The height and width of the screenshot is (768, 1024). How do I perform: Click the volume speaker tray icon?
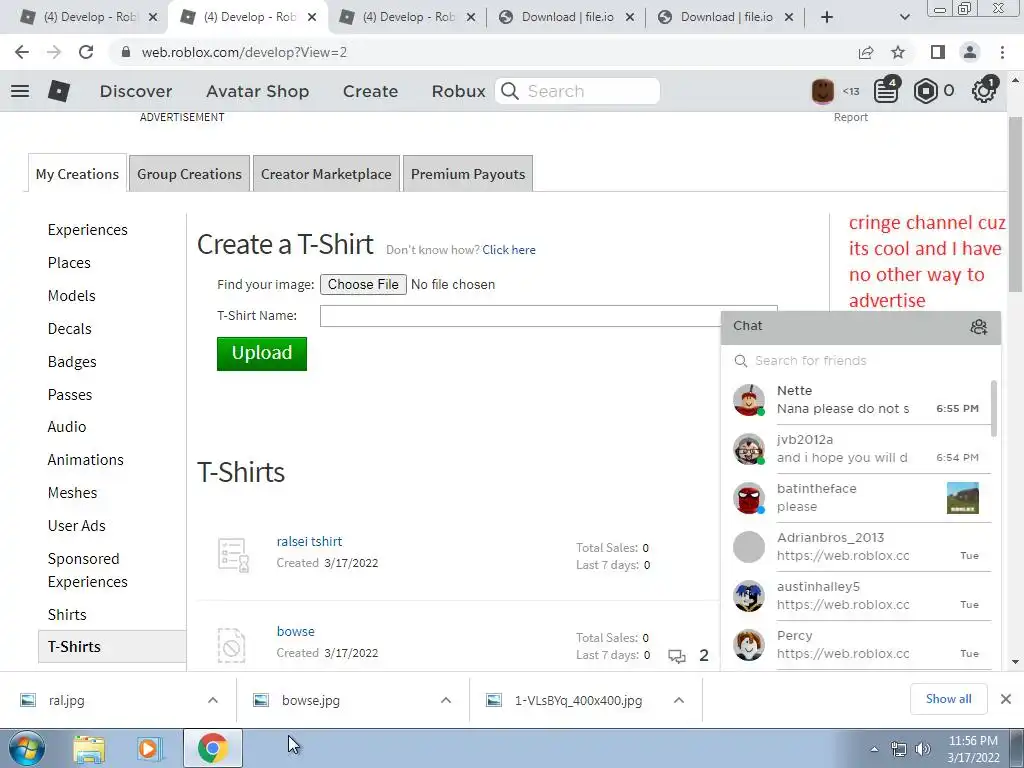click(922, 749)
